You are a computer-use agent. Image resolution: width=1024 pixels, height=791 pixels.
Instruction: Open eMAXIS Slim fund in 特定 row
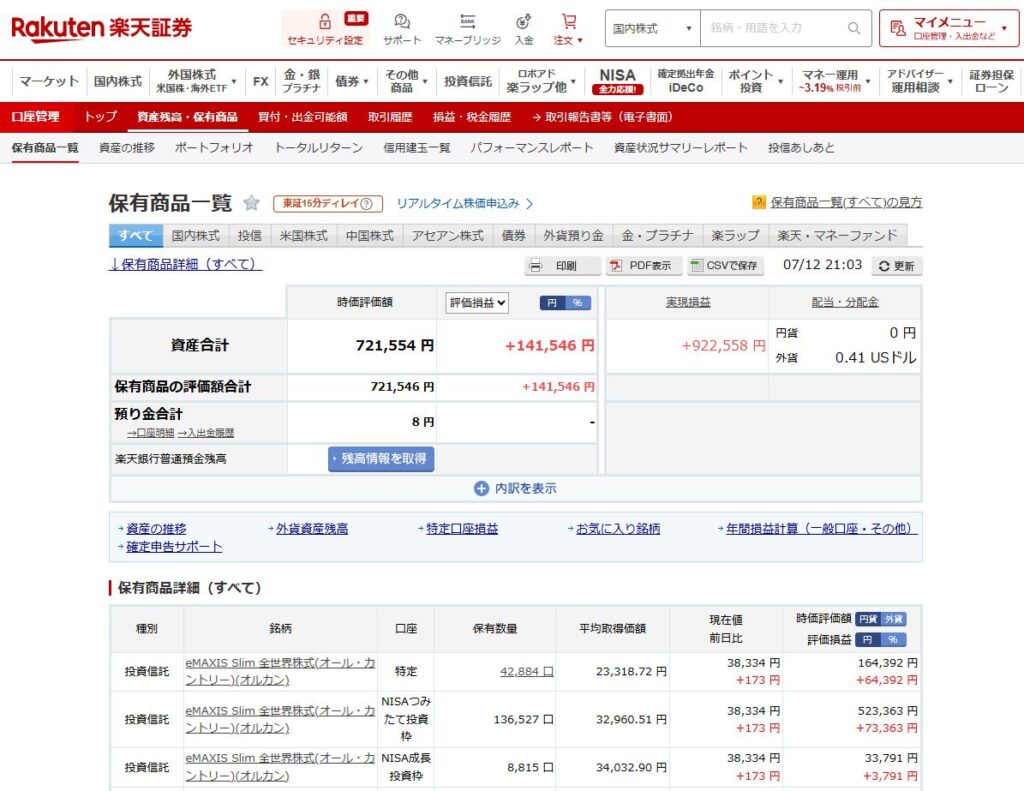(x=280, y=671)
